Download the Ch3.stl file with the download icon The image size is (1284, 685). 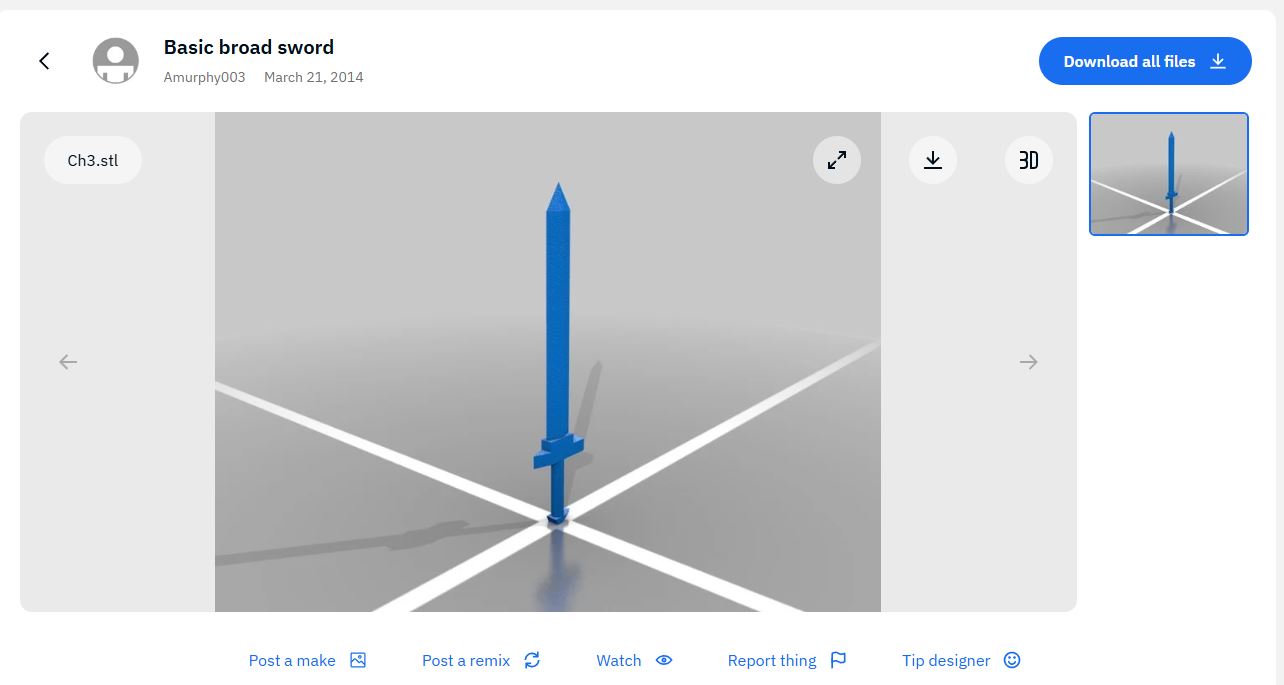933,160
